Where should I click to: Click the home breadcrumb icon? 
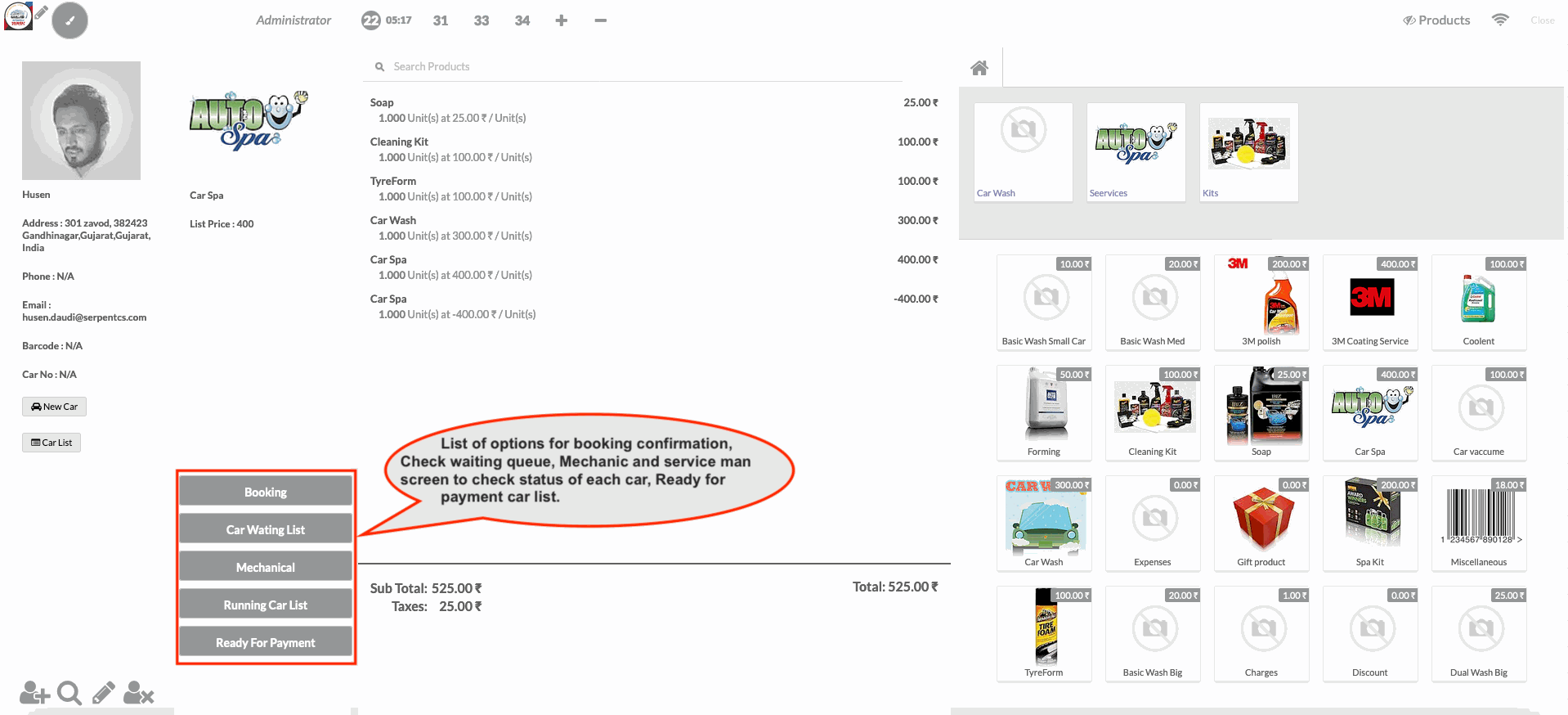coord(979,68)
